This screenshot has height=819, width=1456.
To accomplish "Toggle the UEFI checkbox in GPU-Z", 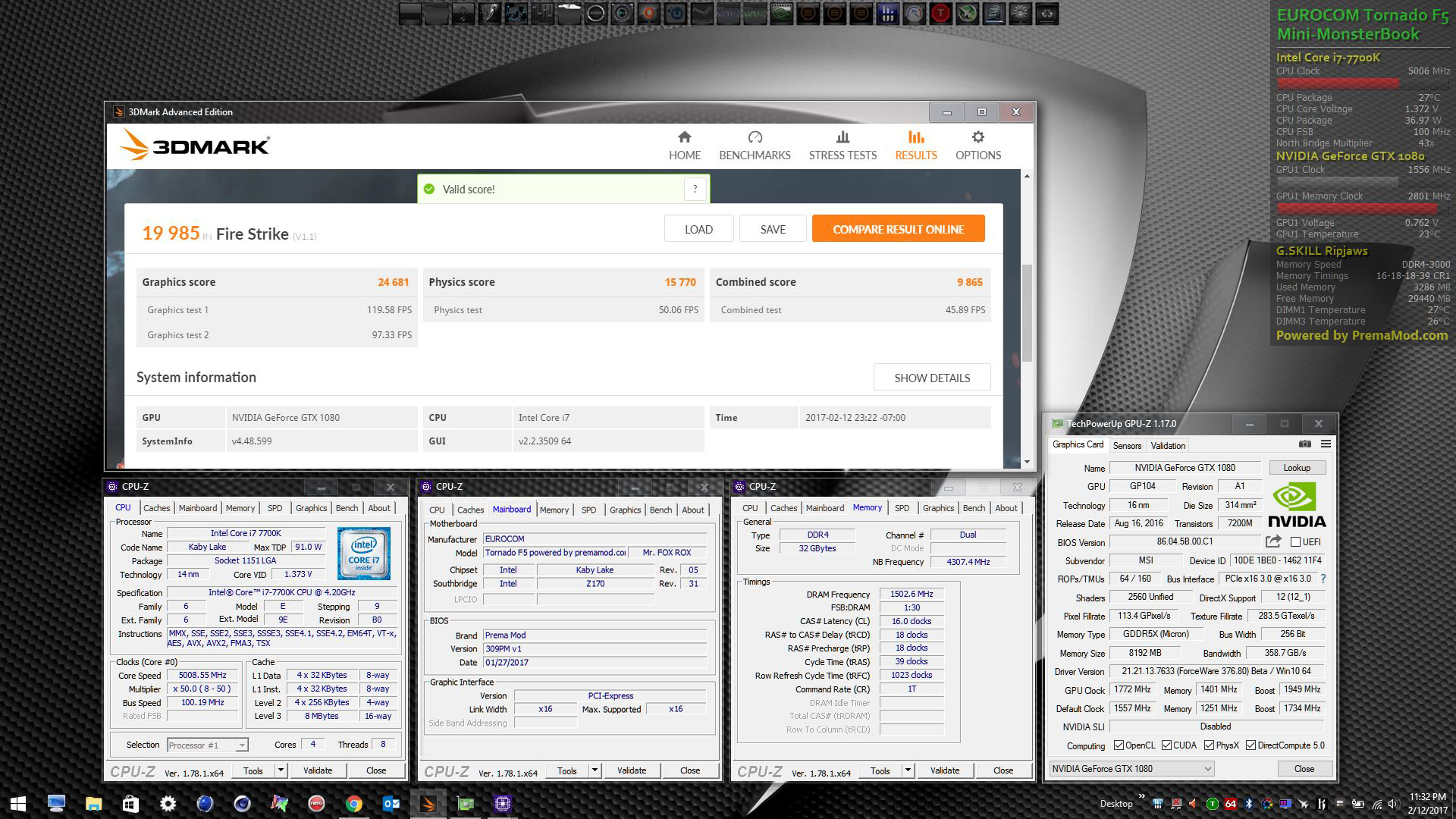I will point(1295,542).
